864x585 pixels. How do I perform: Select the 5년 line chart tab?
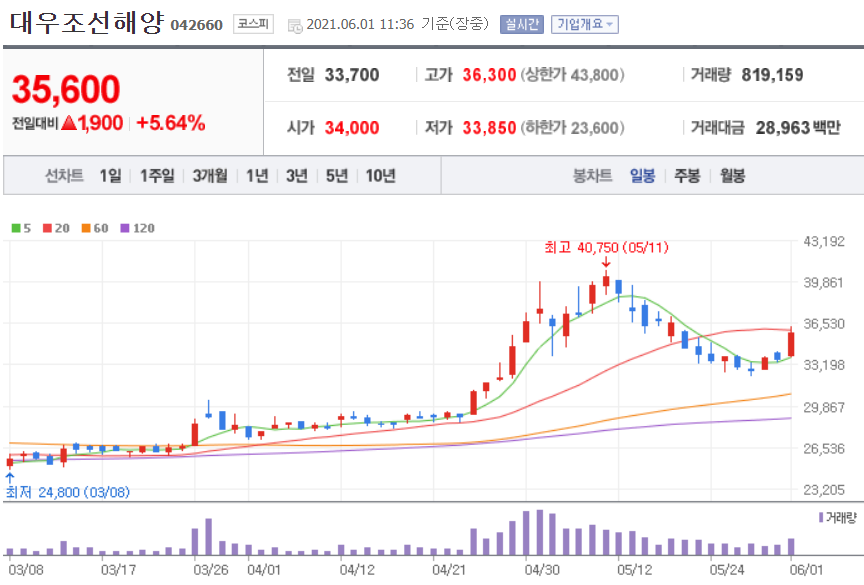337,176
